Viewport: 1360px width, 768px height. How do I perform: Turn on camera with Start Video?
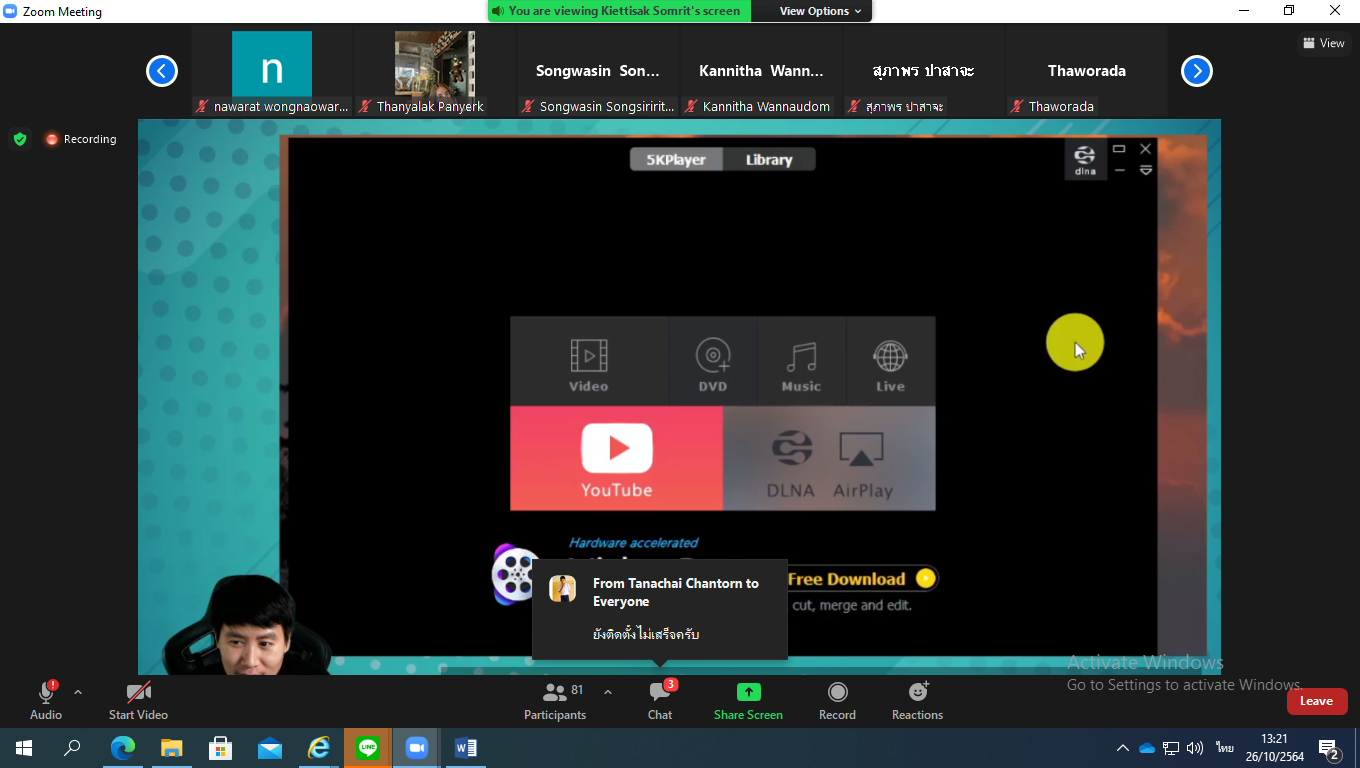pos(138,700)
